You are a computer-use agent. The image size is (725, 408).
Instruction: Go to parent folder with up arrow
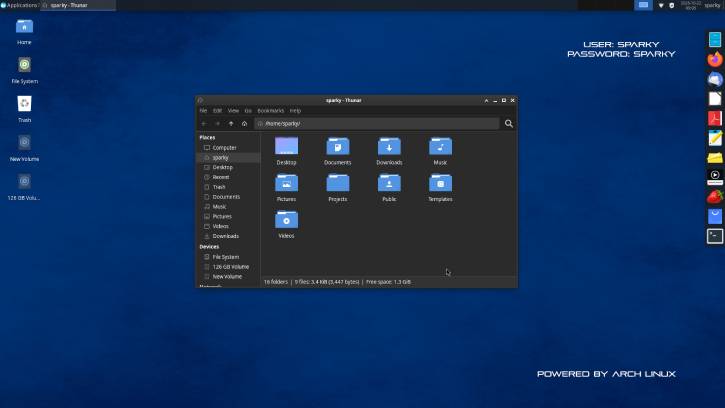coord(231,124)
